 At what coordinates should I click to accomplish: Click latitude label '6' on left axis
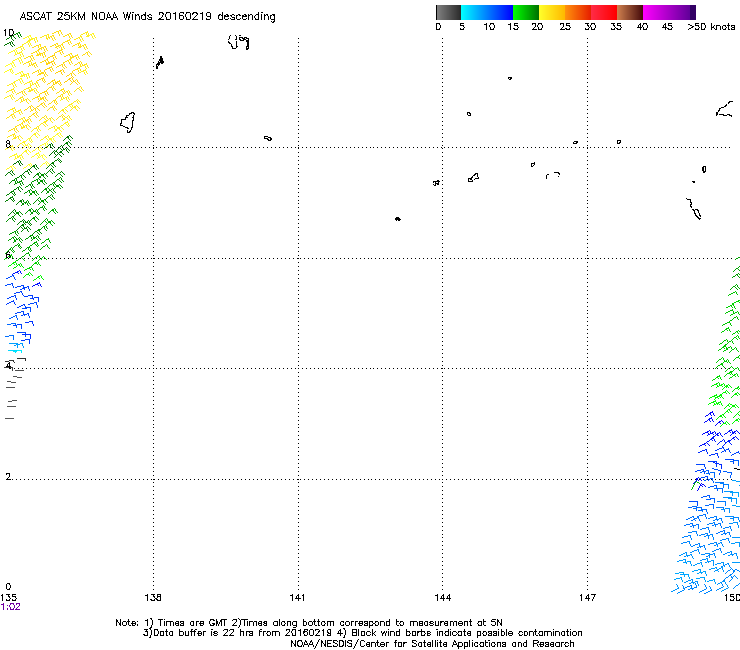[8, 255]
